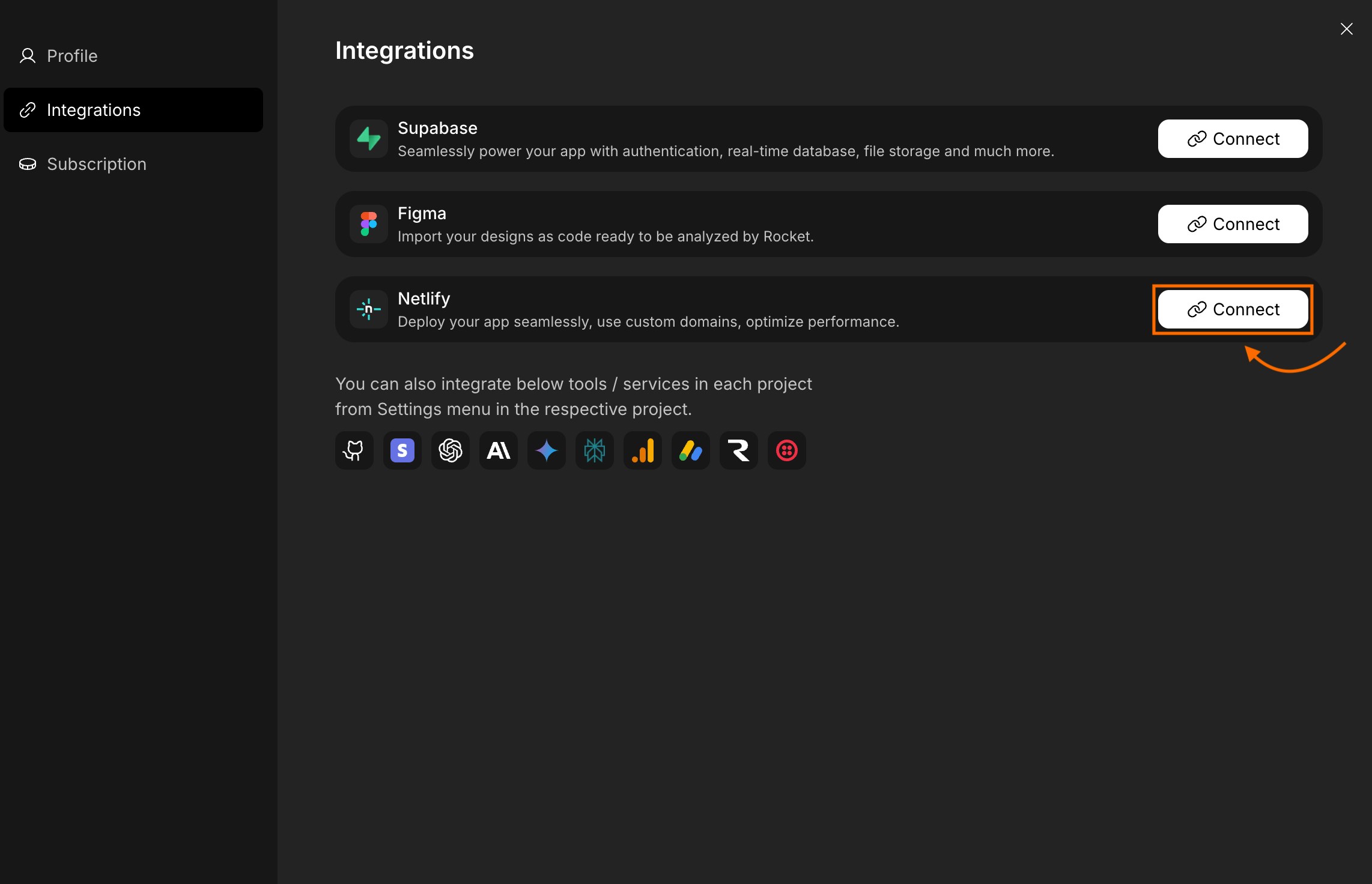This screenshot has width=1372, height=884.
Task: Select the Google Gemini integration icon
Action: coord(546,450)
